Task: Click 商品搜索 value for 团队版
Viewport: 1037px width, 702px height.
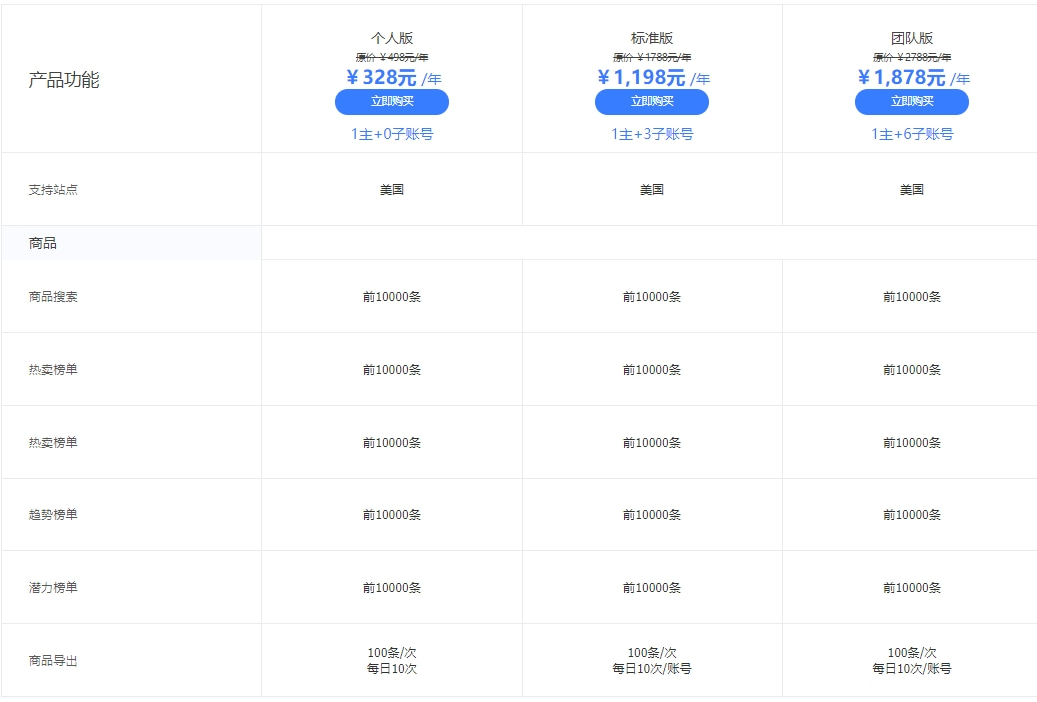Action: click(x=911, y=297)
